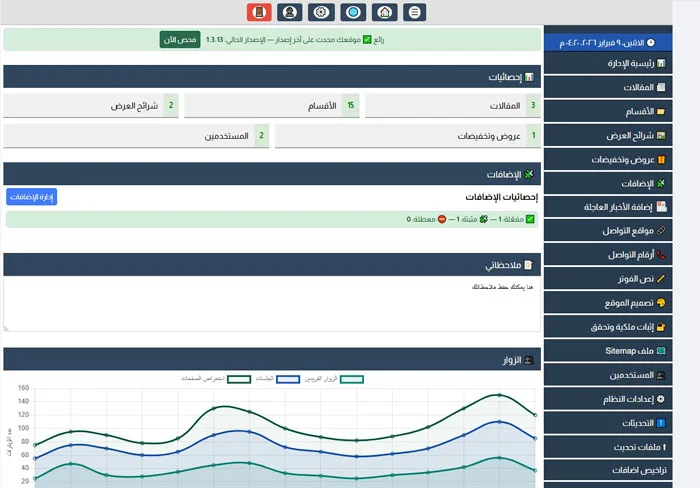700x488 pixels.
Task: Open الأقسام in the sidebar menu
Action: (x=621, y=111)
